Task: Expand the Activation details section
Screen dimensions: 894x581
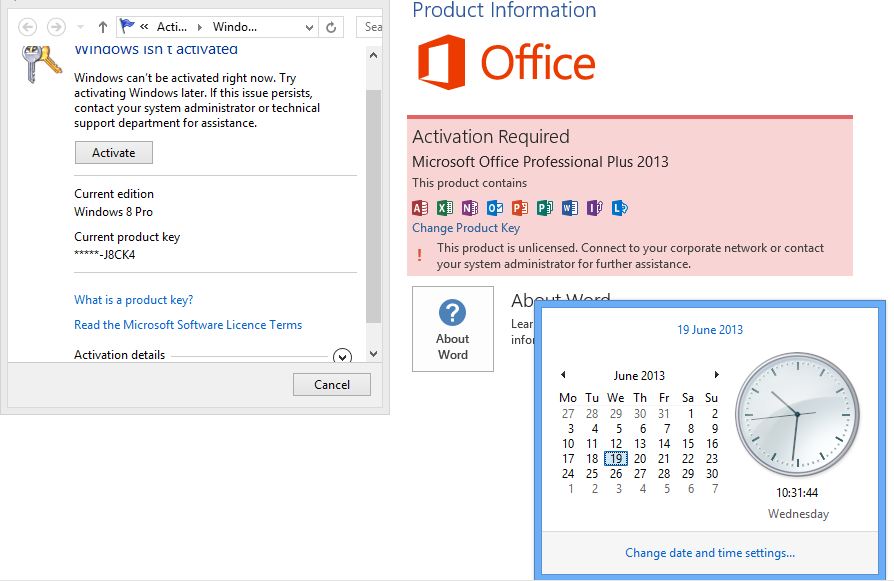Action: [342, 357]
